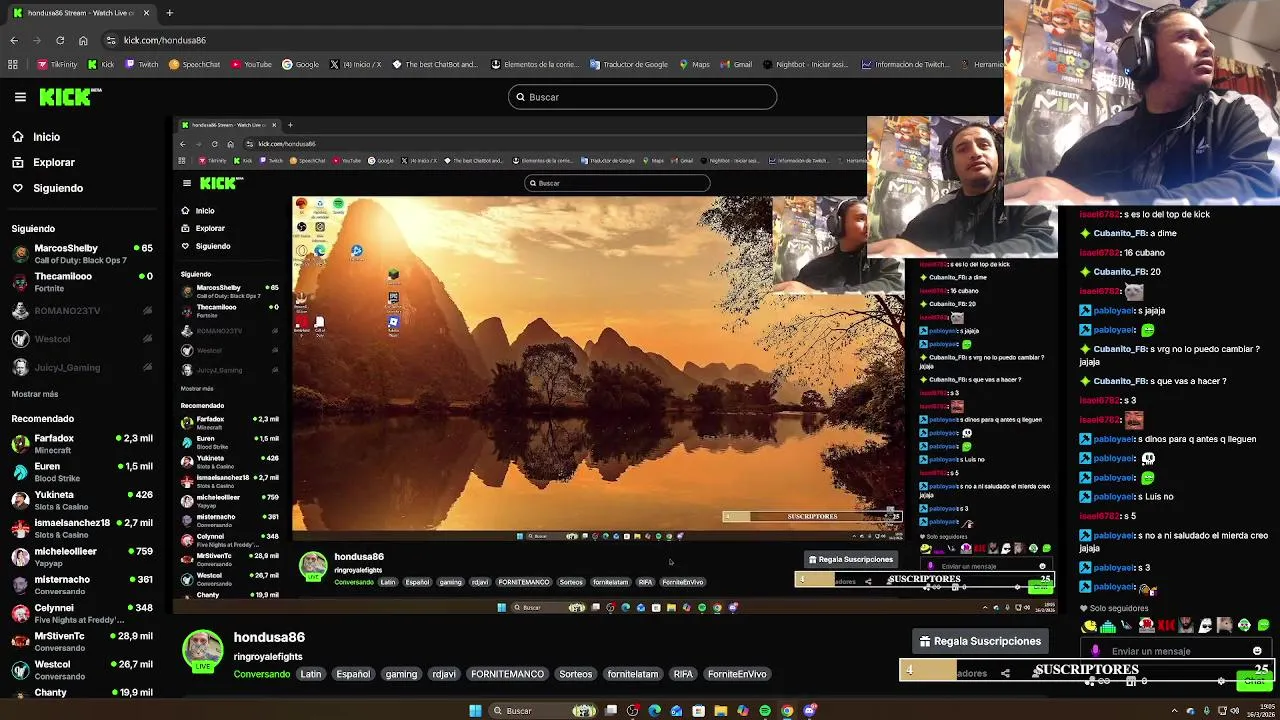Open the Windows Start menu

coord(475,711)
